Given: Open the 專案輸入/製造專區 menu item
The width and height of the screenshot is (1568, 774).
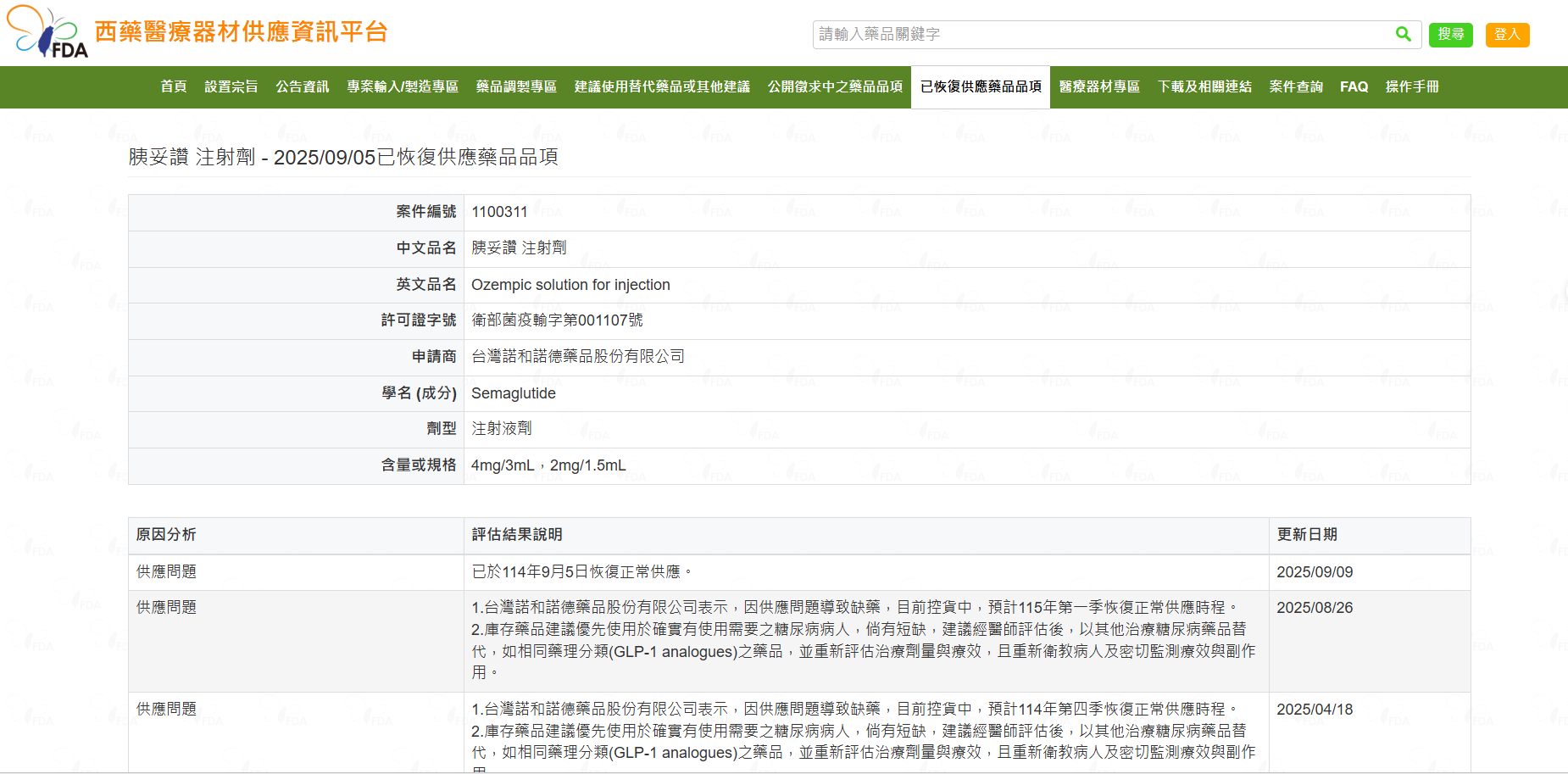Looking at the screenshot, I should pyautogui.click(x=403, y=86).
